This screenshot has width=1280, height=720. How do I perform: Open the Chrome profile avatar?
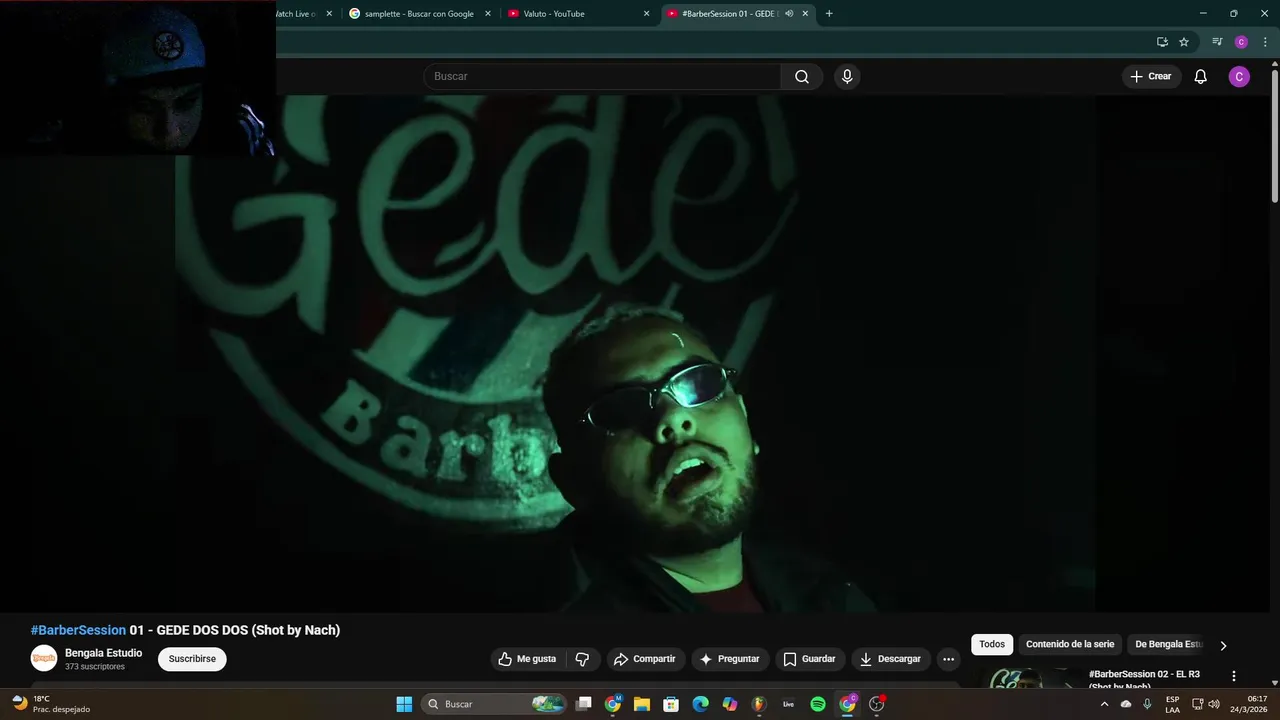pos(1241,42)
